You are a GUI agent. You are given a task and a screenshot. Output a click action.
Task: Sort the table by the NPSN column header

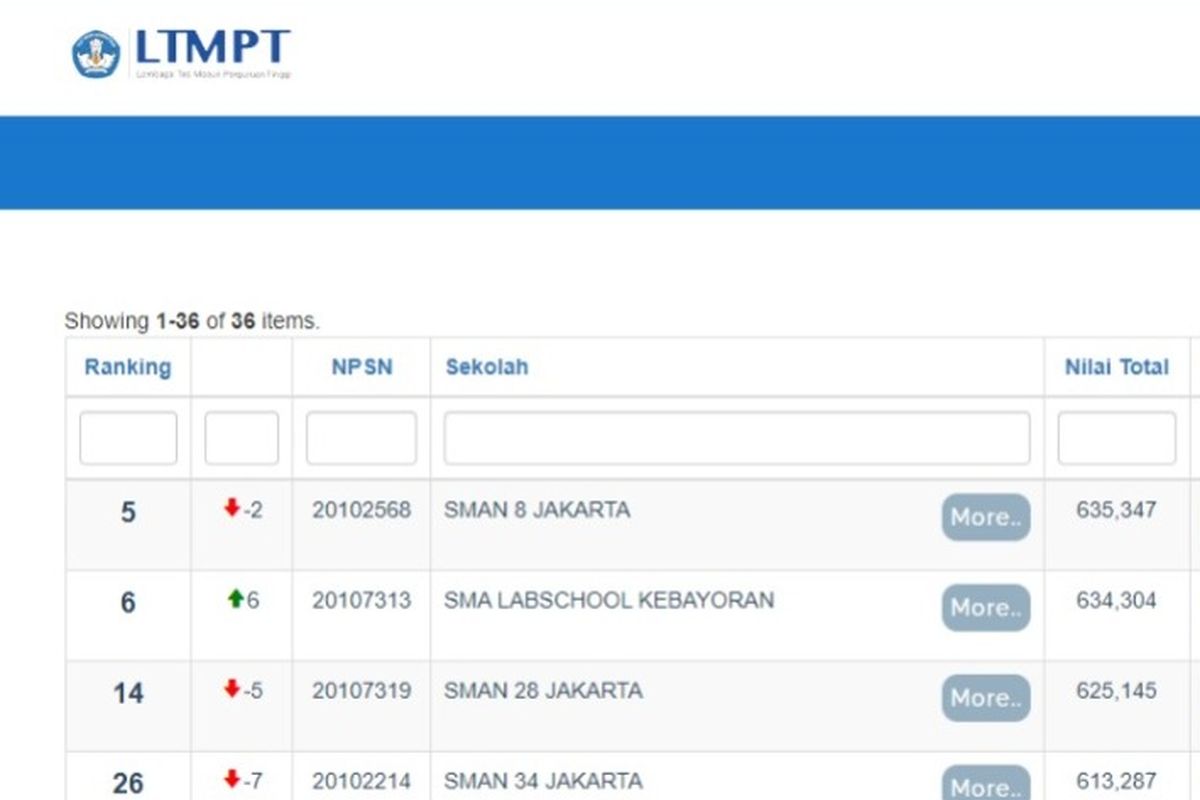click(x=361, y=367)
